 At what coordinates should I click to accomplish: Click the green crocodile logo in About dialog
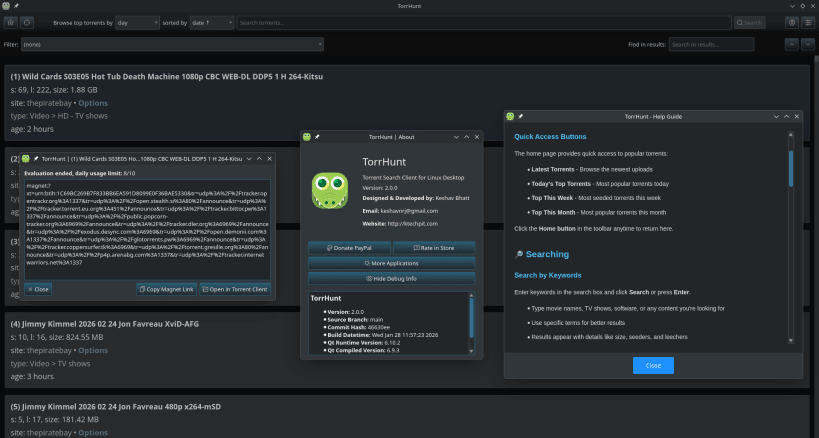[330, 191]
